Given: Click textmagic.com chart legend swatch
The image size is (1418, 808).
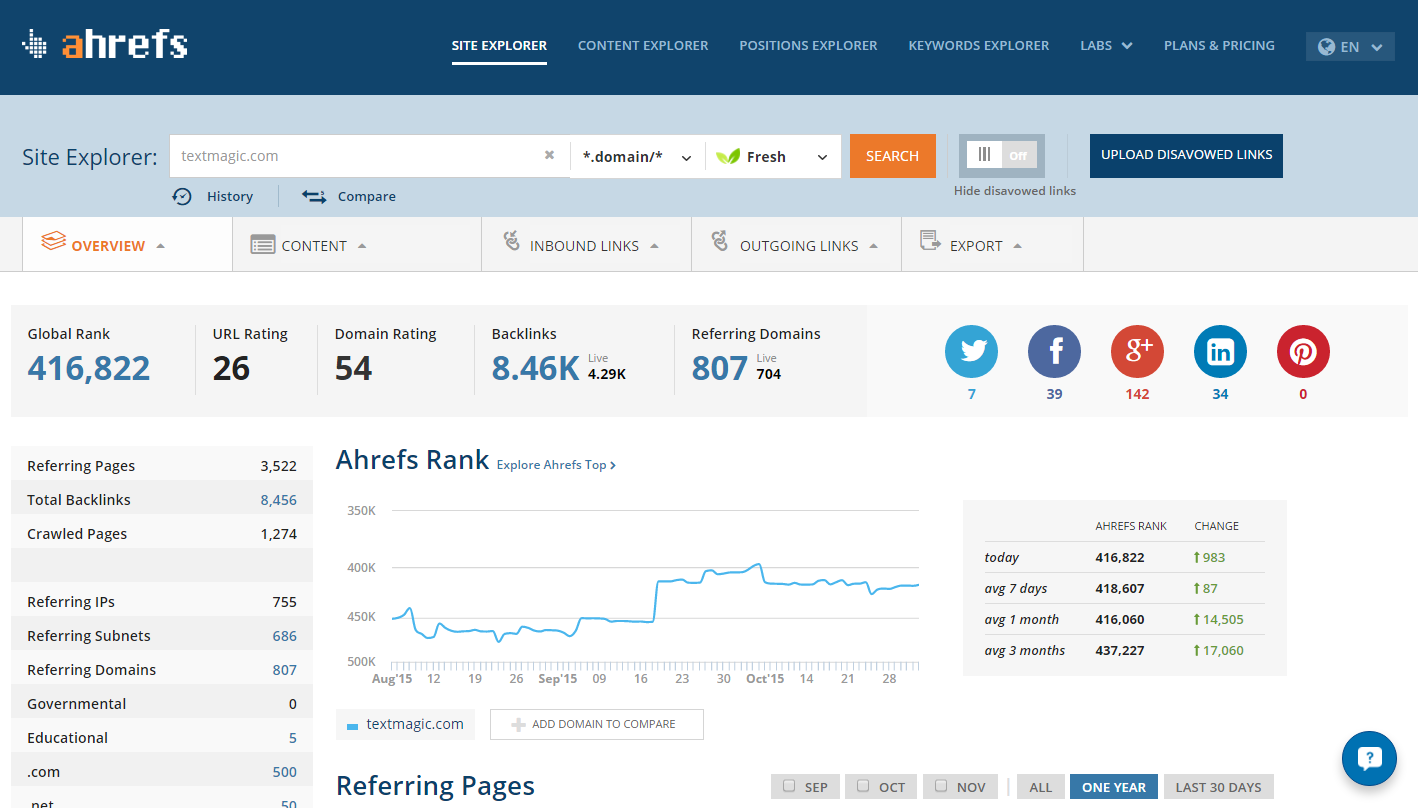Looking at the screenshot, I should click(x=352, y=726).
